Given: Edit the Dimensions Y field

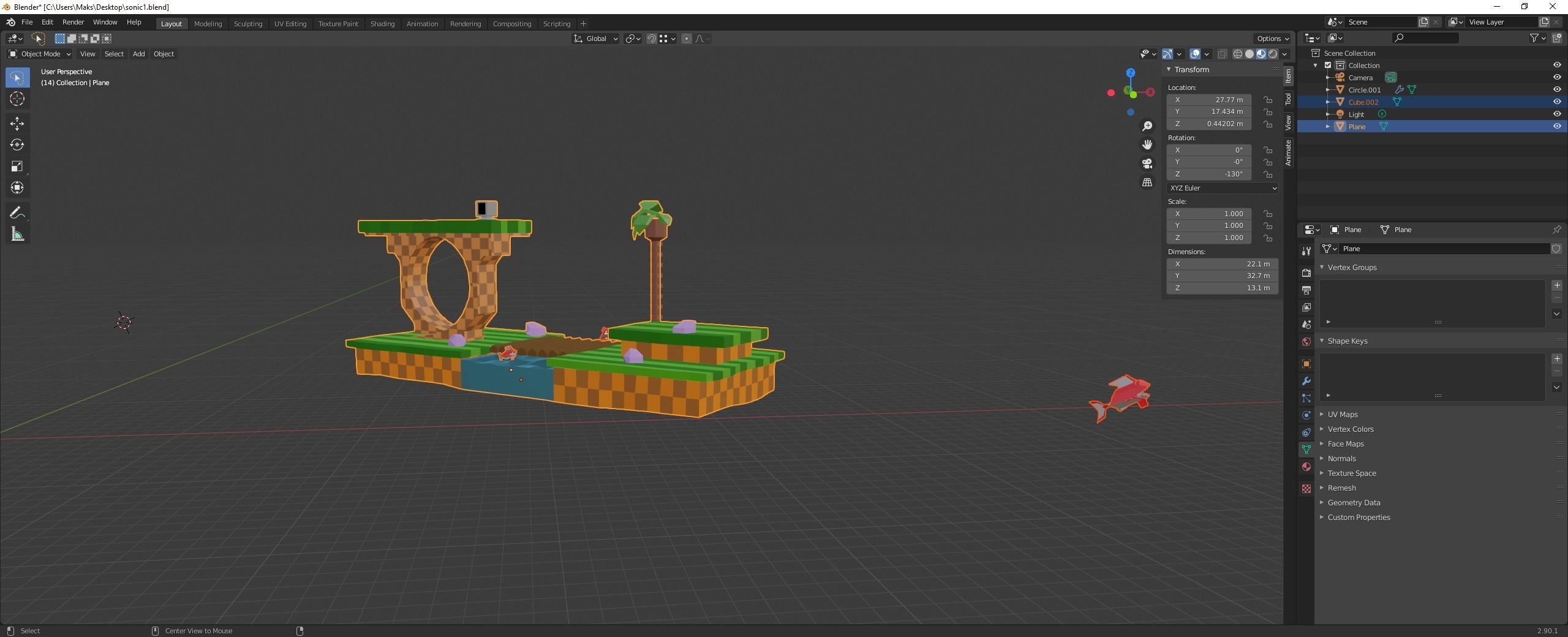Looking at the screenshot, I should [x=1222, y=276].
